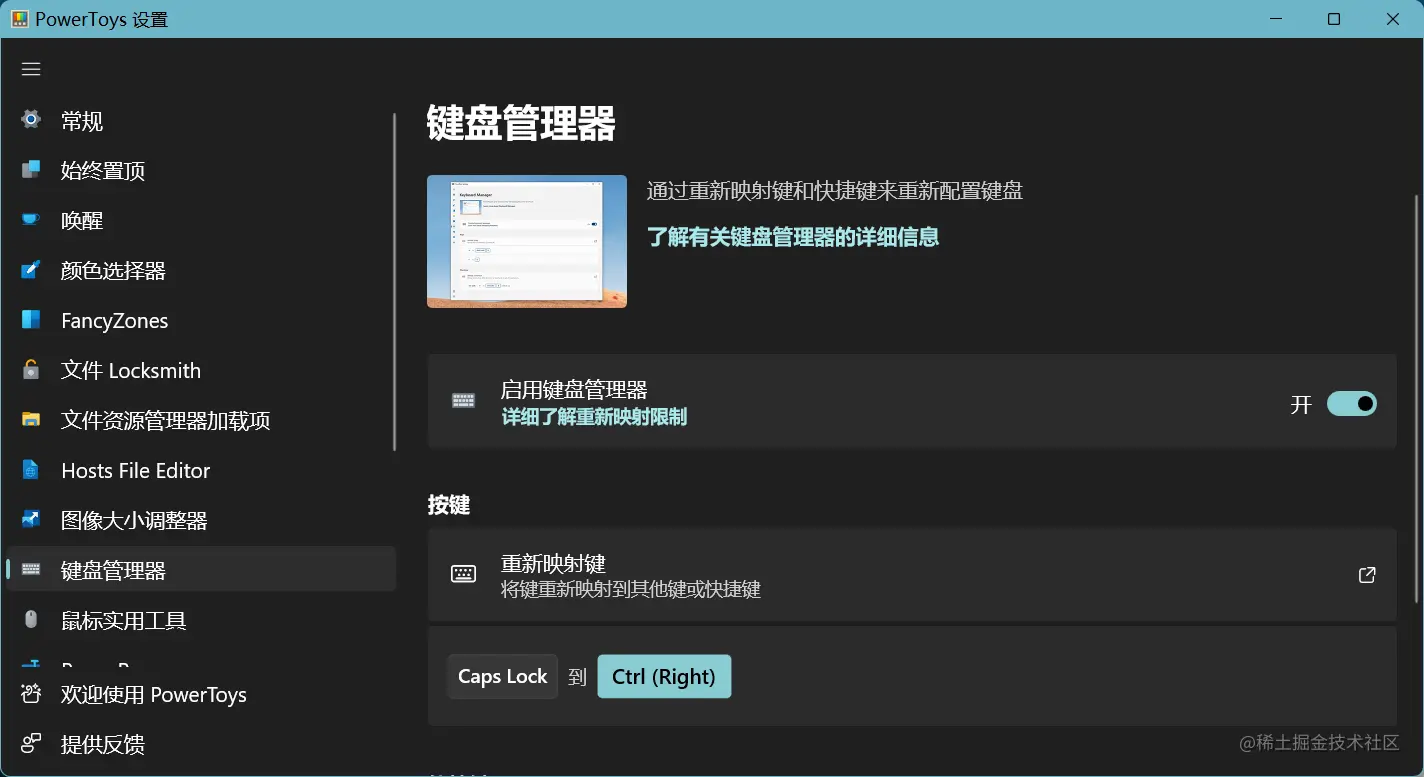Collapse the navigation pane with the hamburger button

(31, 69)
